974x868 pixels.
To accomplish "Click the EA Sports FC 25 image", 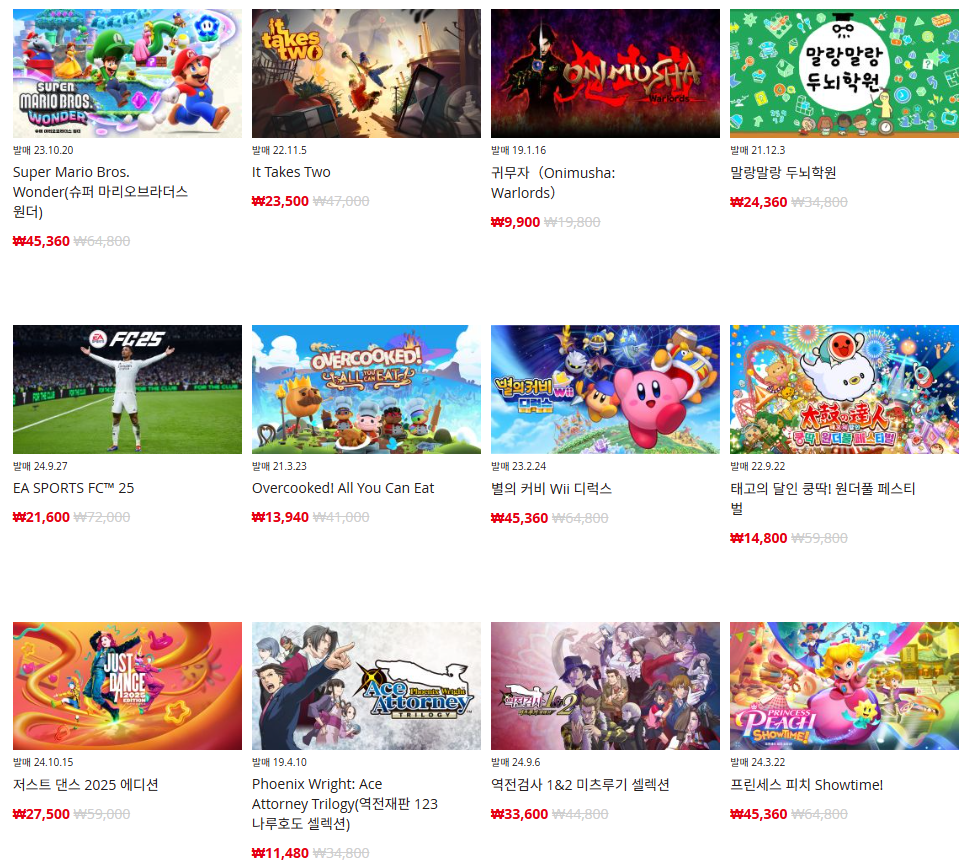I will 127,389.
